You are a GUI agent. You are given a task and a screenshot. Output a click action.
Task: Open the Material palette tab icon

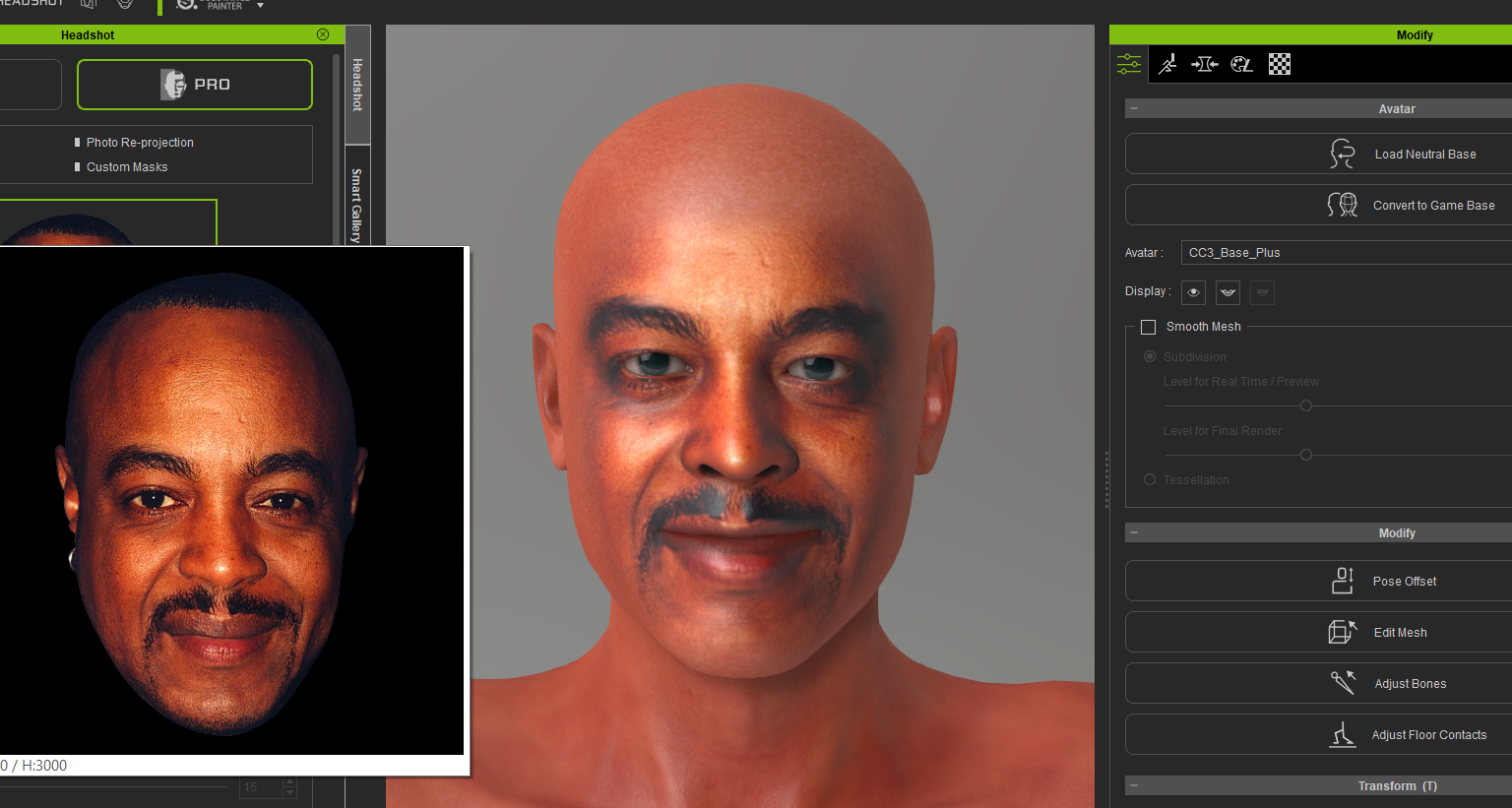pyautogui.click(x=1242, y=64)
